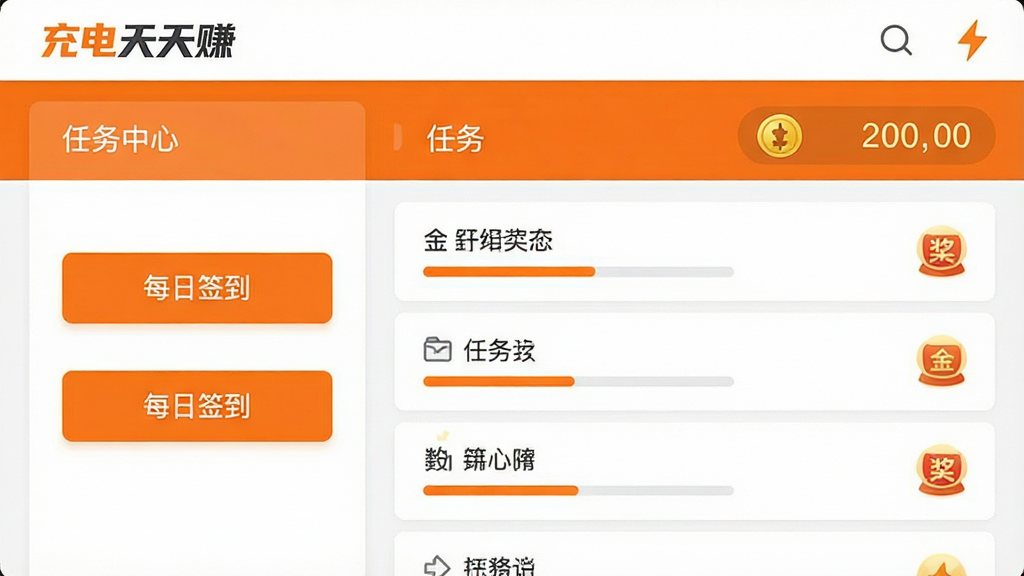
Task: Click the lower 每日签到 button
Action: [x=197, y=406]
